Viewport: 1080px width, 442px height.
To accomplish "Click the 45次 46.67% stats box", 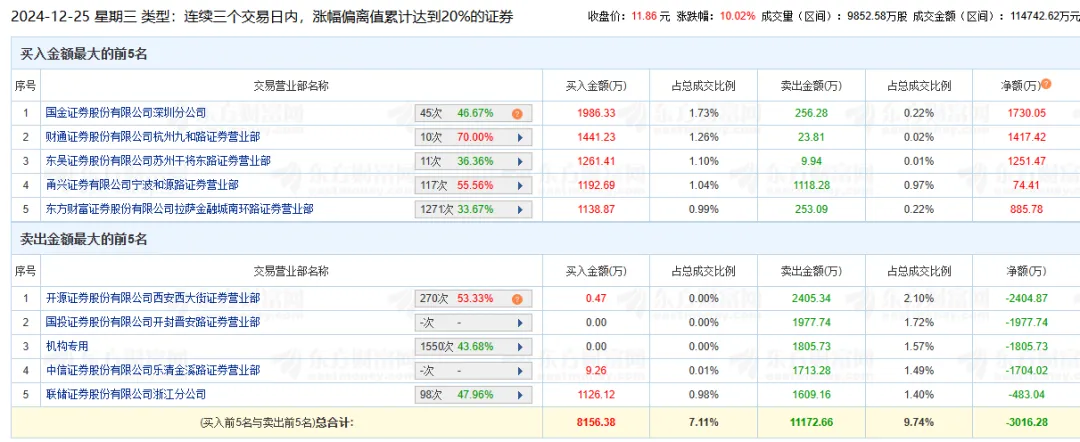I will coord(474,113).
